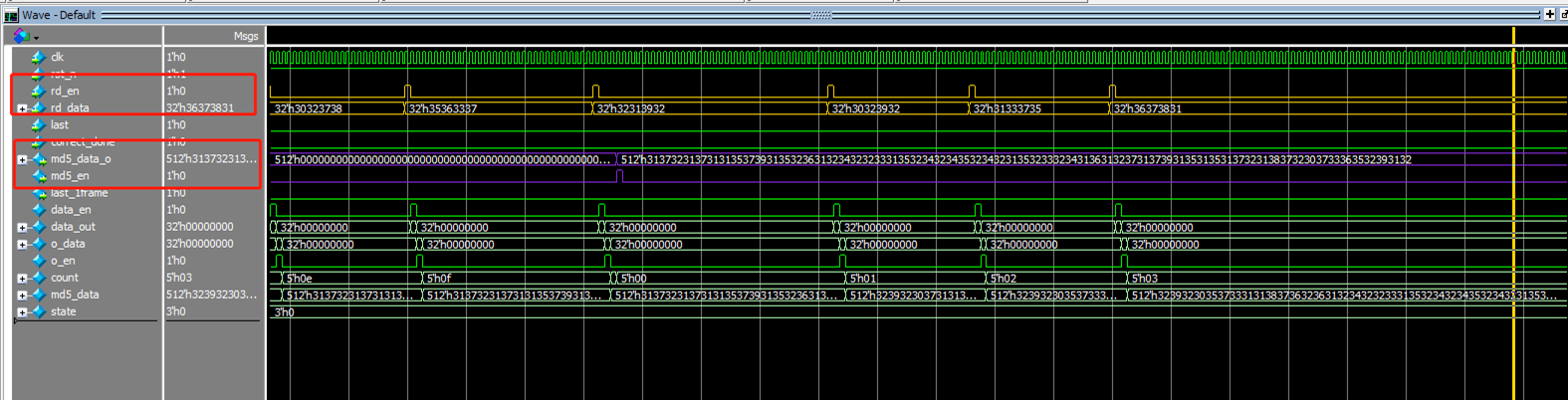Click the data_en signal diamond icon

pos(38,210)
